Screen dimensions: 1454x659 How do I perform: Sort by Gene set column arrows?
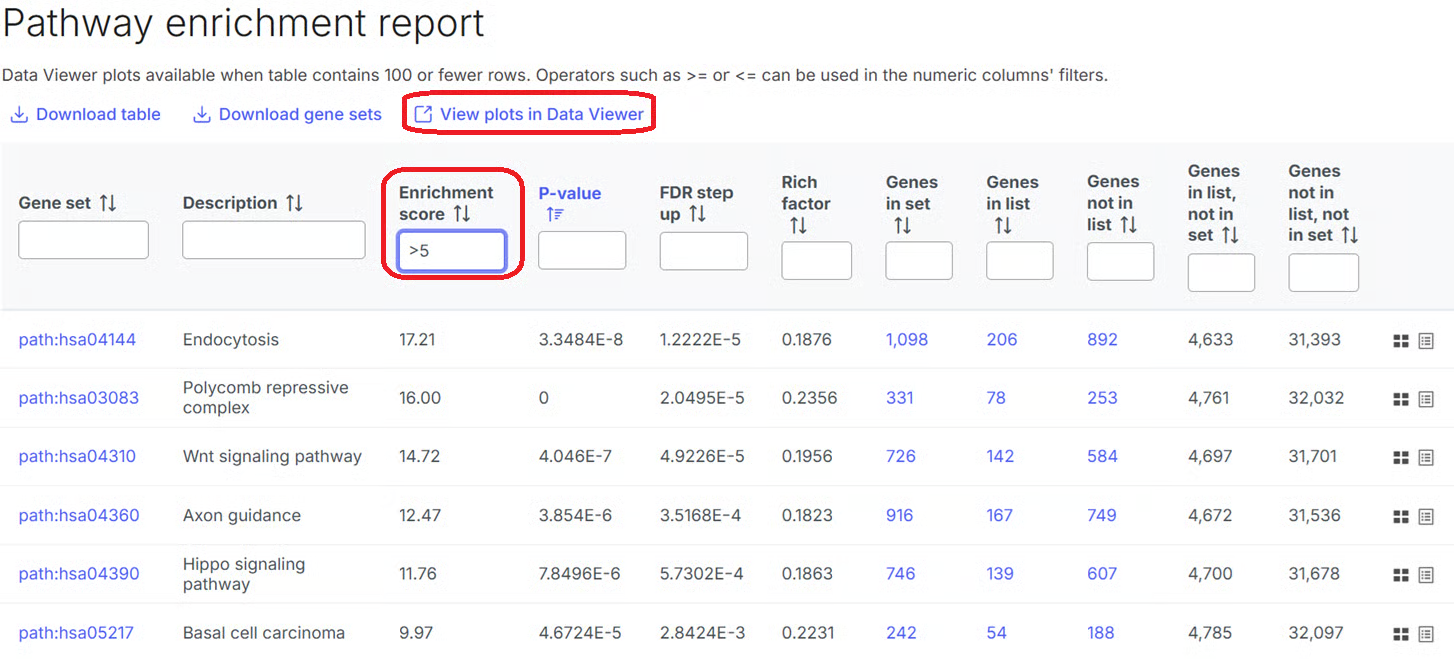pos(108,203)
